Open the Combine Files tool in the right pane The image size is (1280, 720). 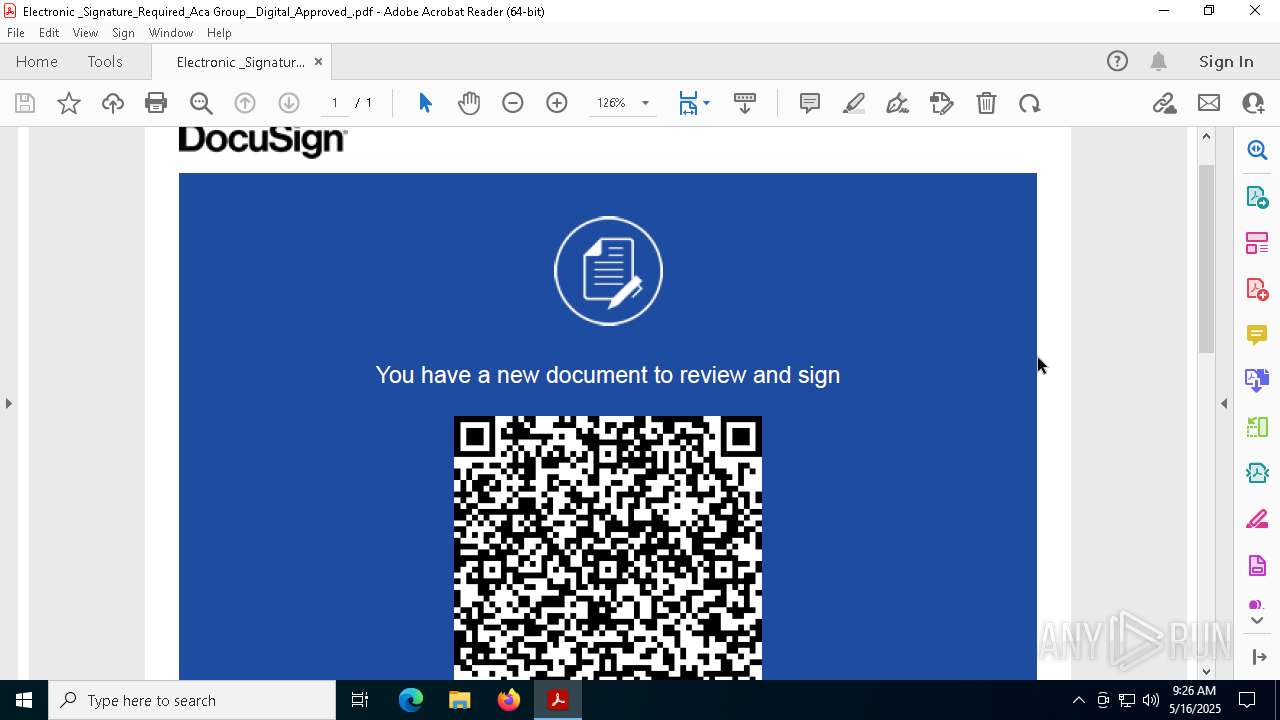click(x=1257, y=381)
